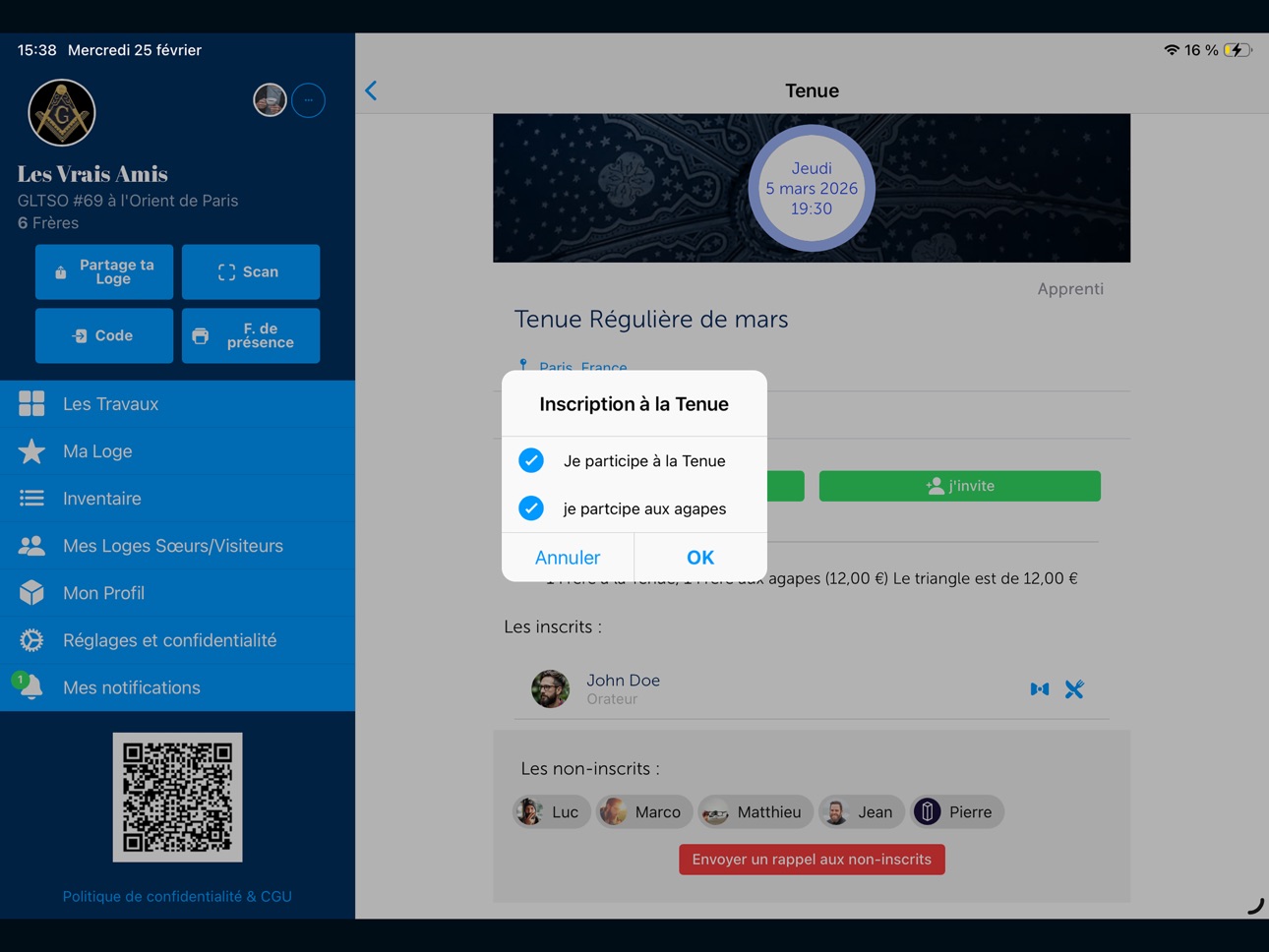Click the Mon Profil cube icon
Viewport: 1269px width, 952px height.
tap(31, 593)
